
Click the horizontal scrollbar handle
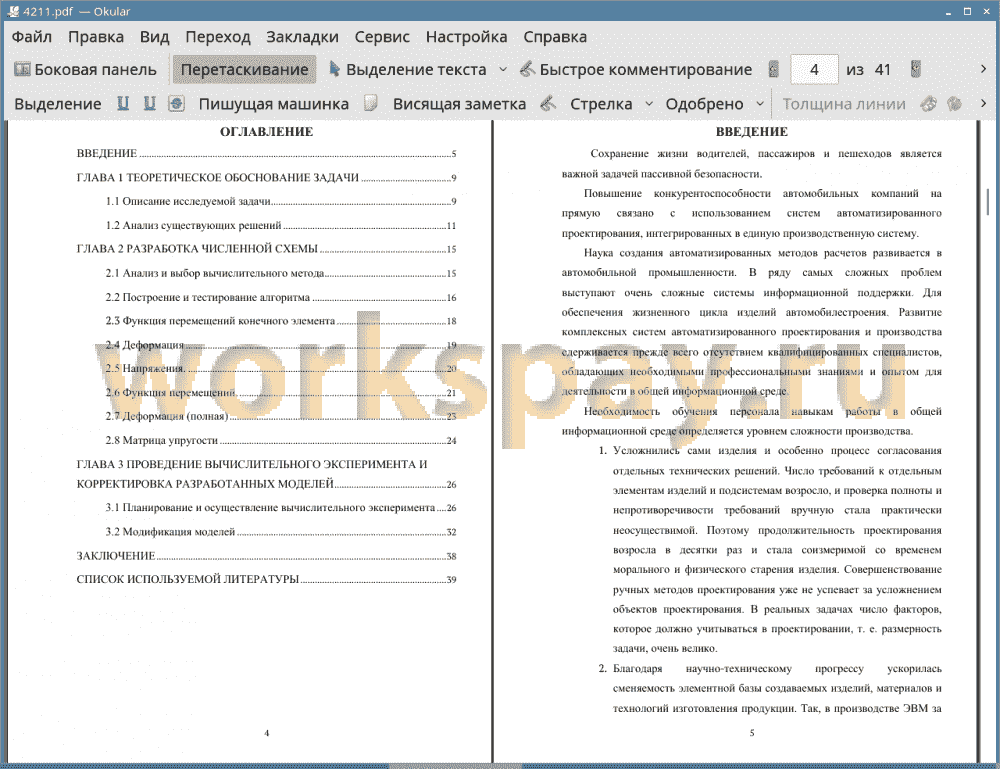point(455,765)
